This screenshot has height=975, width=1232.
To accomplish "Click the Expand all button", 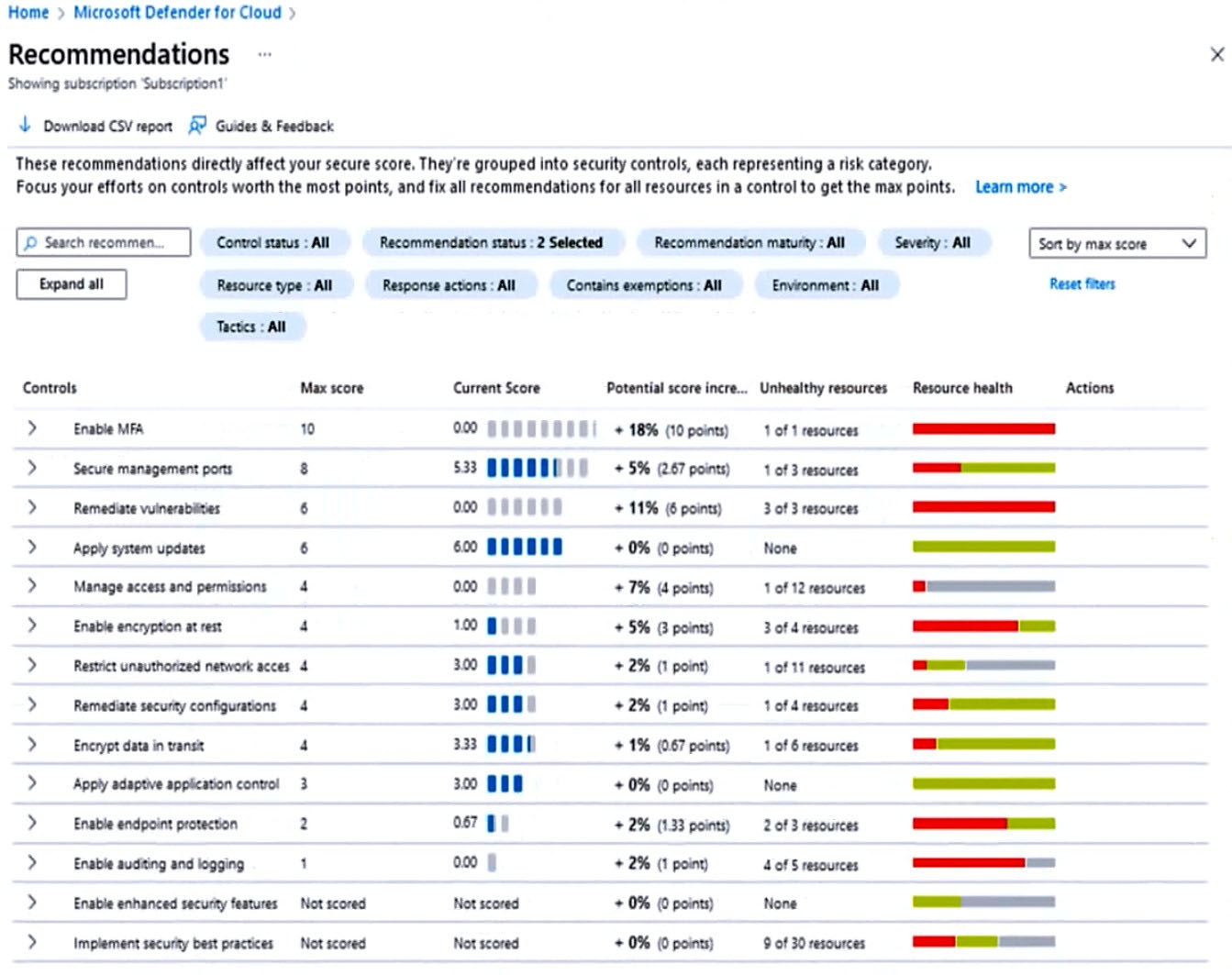I will click(x=72, y=284).
